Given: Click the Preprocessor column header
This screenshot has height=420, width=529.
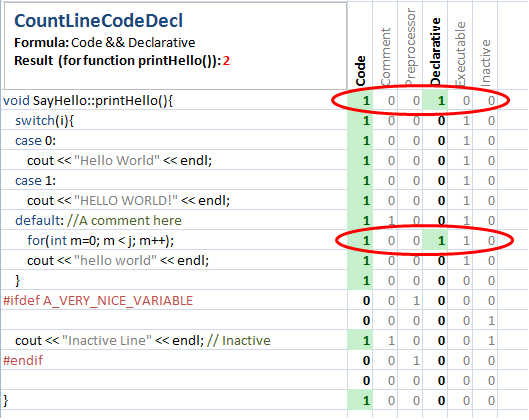Looking at the screenshot, I should click(x=410, y=47).
